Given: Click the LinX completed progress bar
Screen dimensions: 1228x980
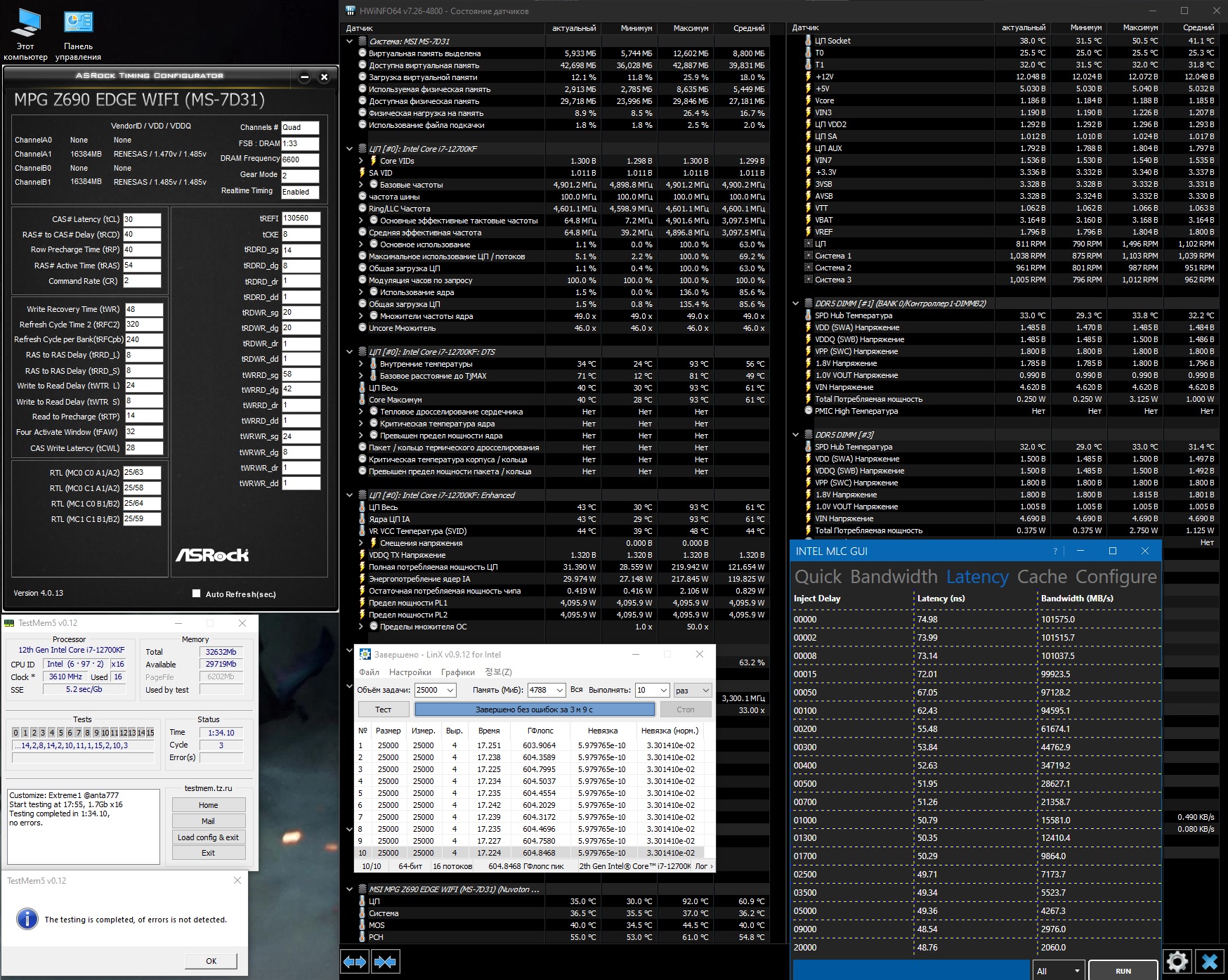Looking at the screenshot, I should click(x=535, y=710).
